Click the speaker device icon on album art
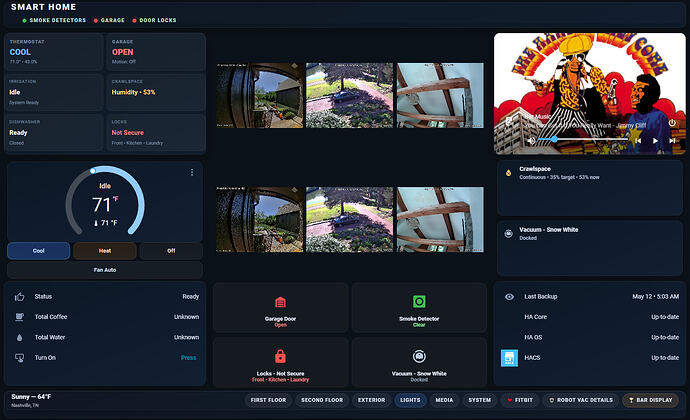 (509, 120)
